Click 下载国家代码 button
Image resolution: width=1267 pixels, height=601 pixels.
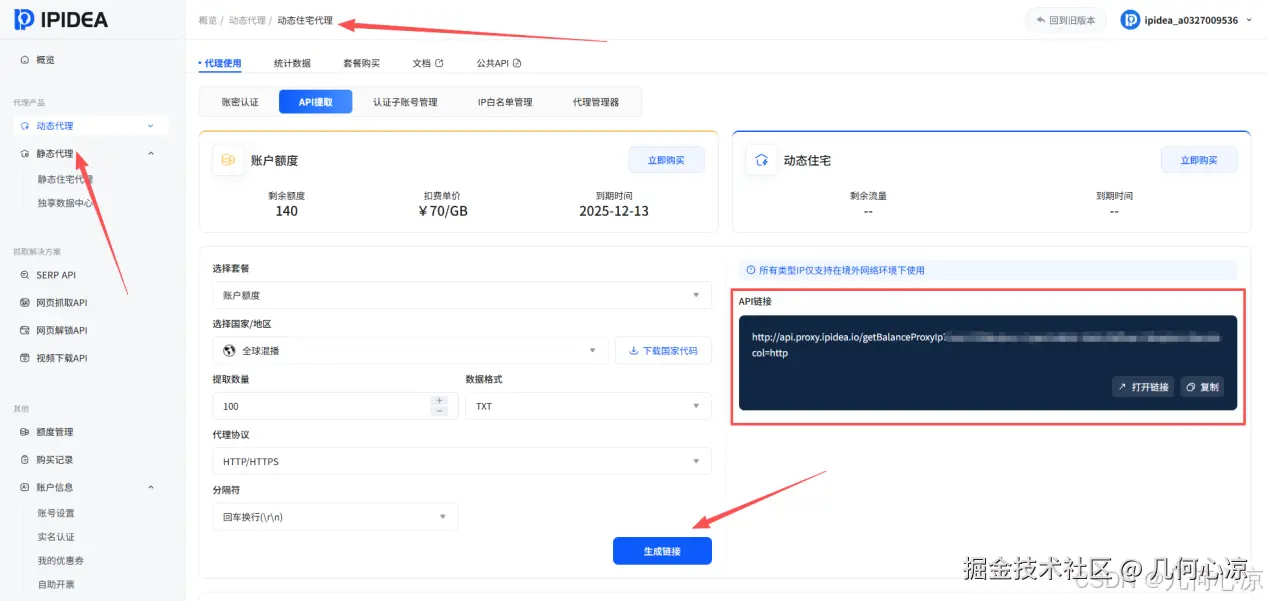[x=663, y=351]
